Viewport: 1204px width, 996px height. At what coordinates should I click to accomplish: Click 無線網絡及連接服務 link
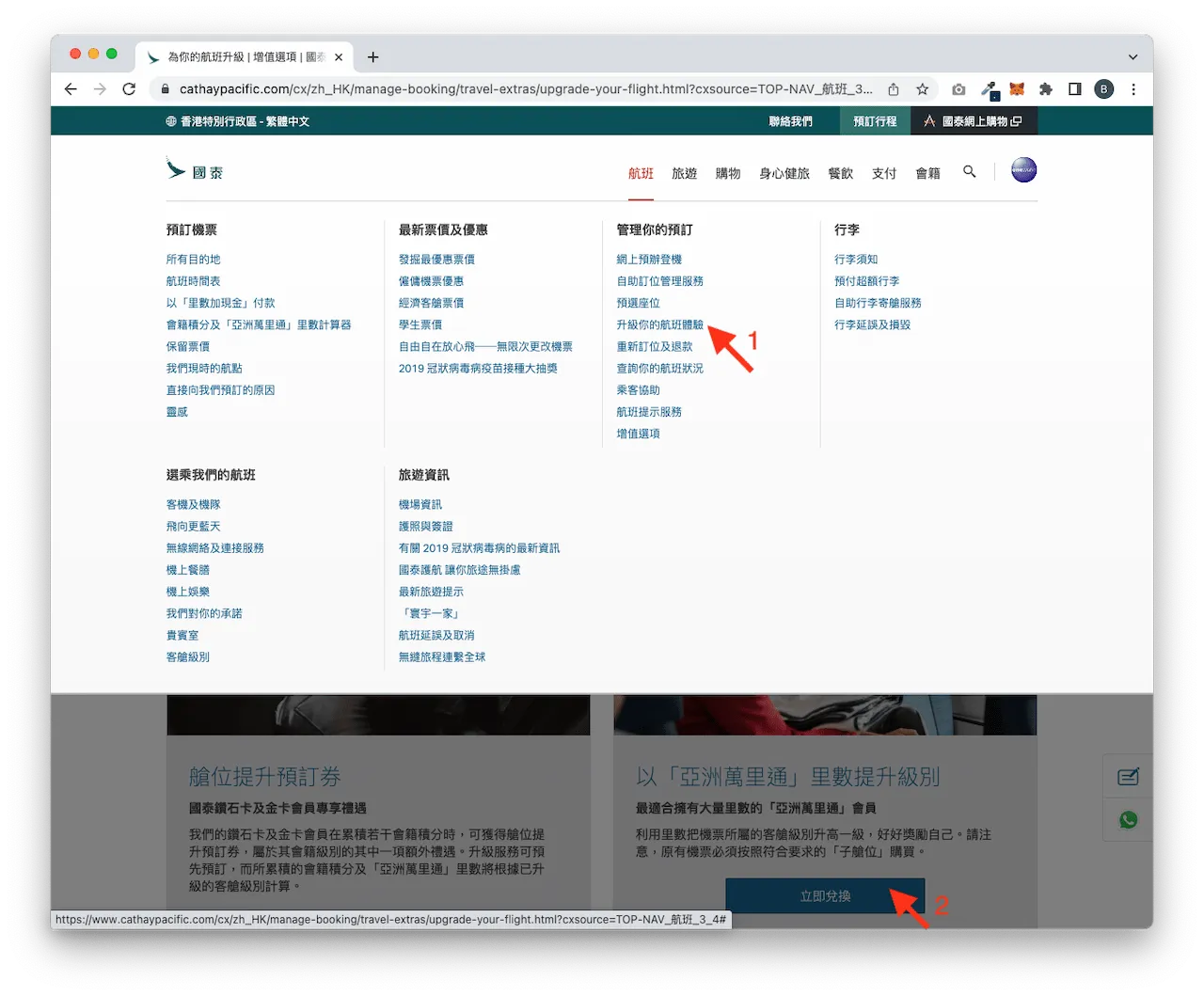(x=214, y=548)
